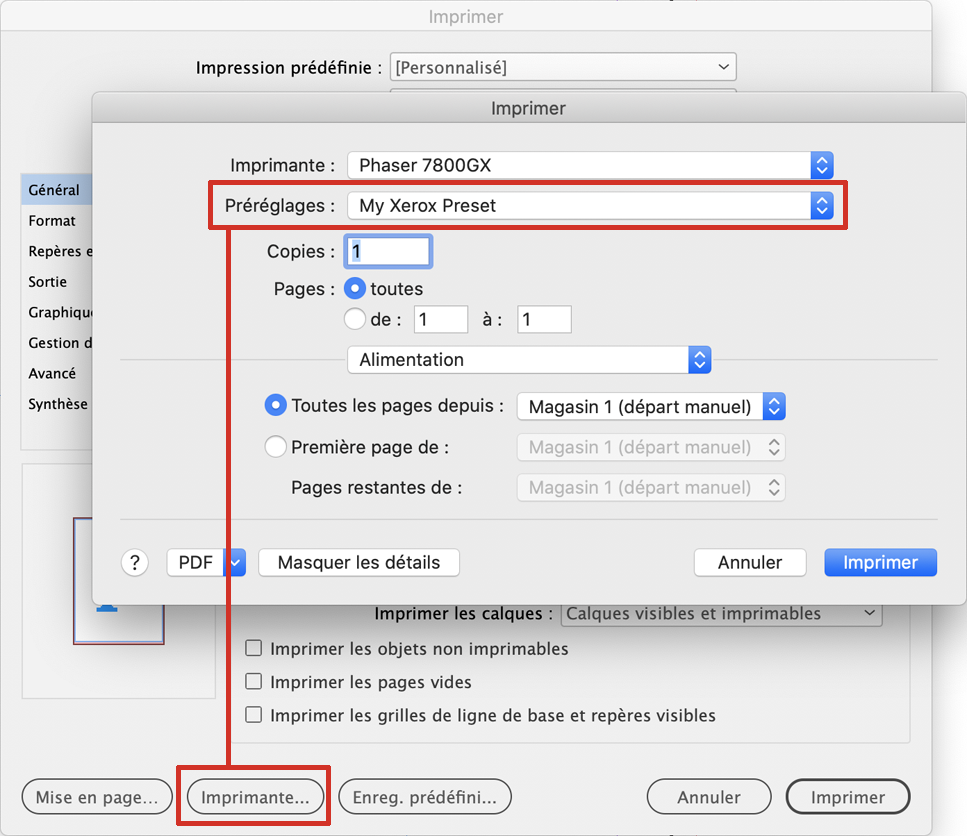
Task: Click the highlighted "Imprimante..." button
Action: click(x=253, y=796)
